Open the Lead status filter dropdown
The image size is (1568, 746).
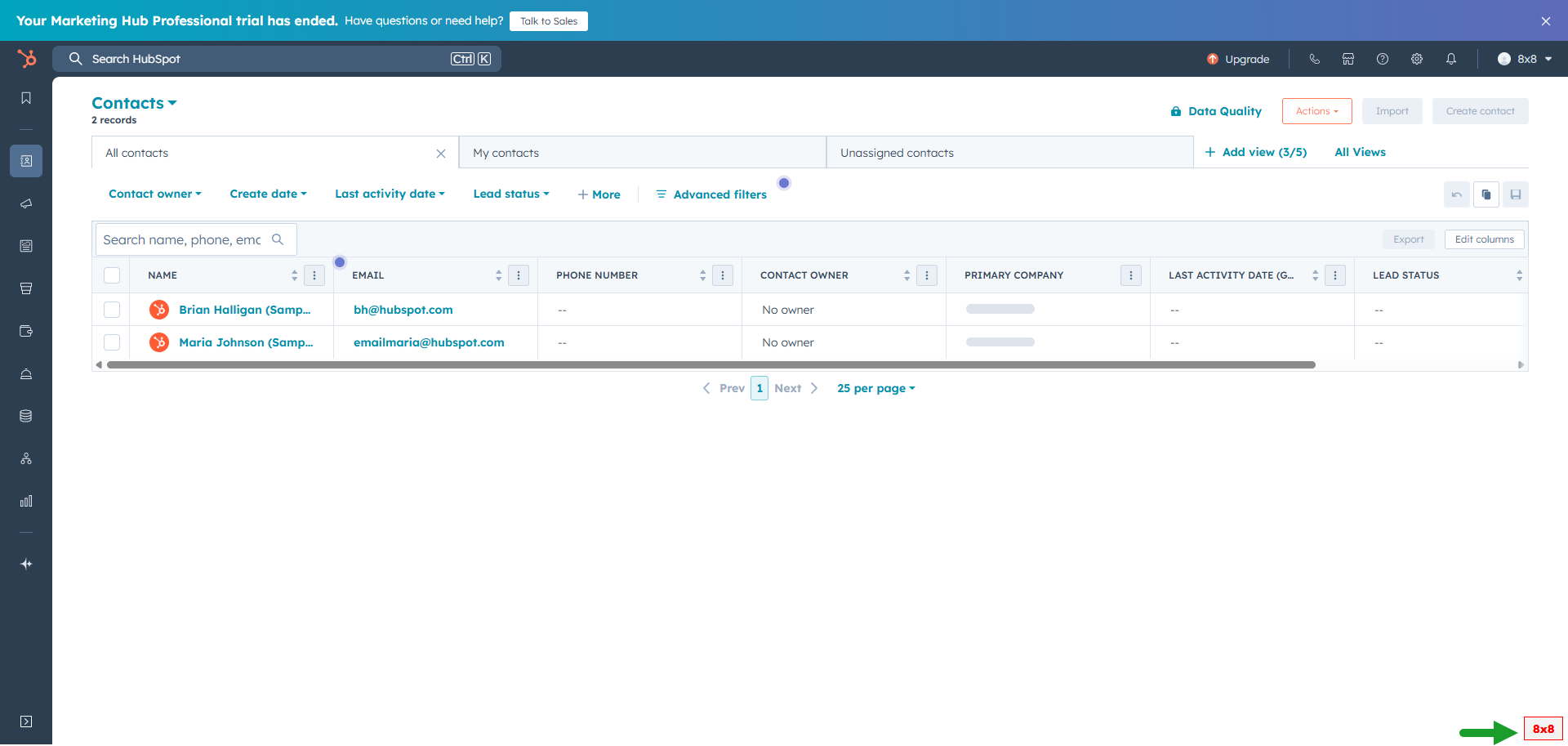[x=511, y=194]
